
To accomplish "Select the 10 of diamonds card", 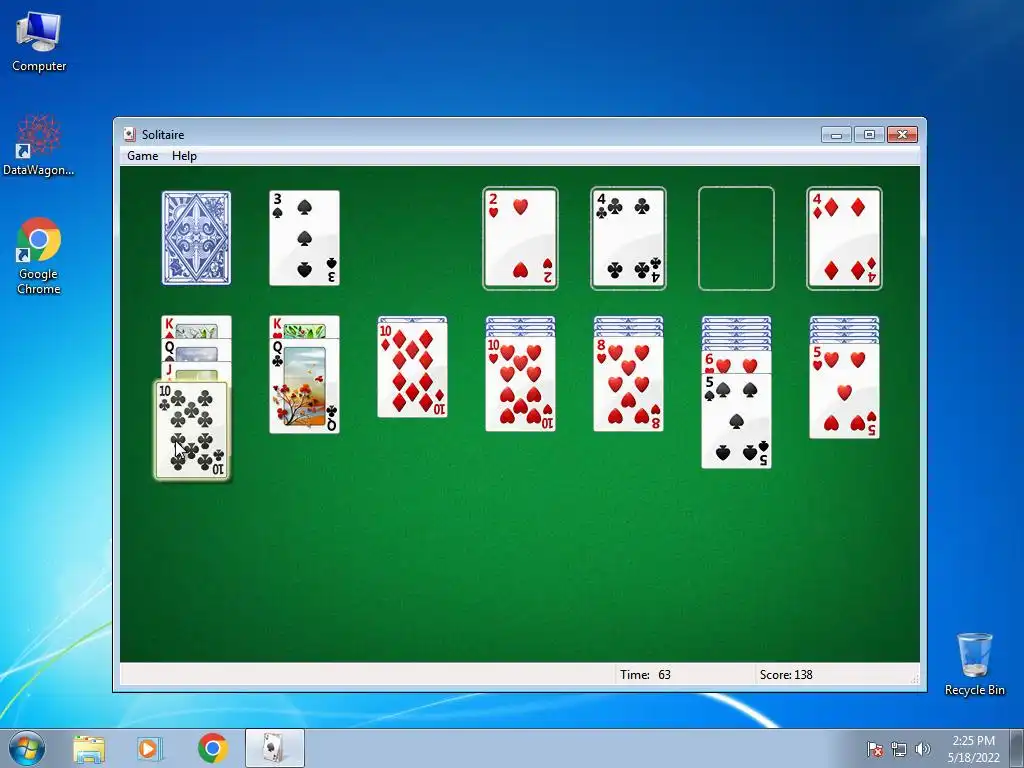I will (413, 370).
